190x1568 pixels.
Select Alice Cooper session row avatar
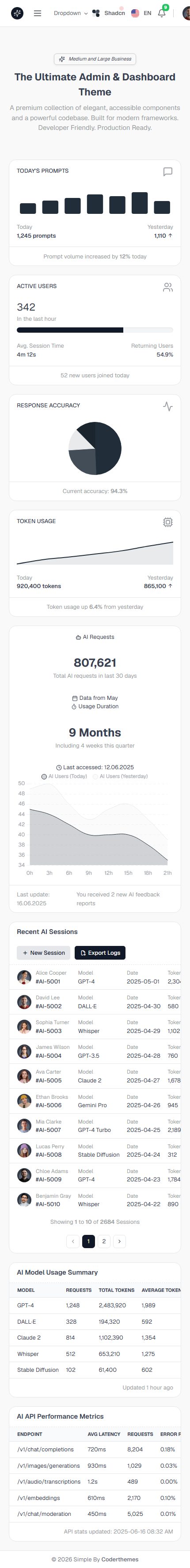24,977
